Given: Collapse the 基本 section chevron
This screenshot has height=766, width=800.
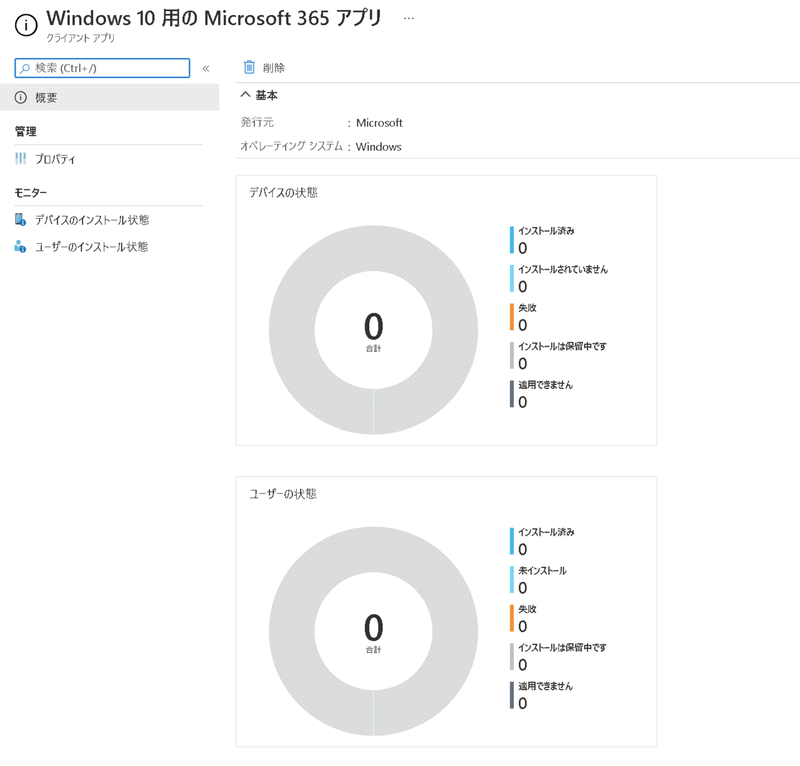Looking at the screenshot, I should click(245, 94).
